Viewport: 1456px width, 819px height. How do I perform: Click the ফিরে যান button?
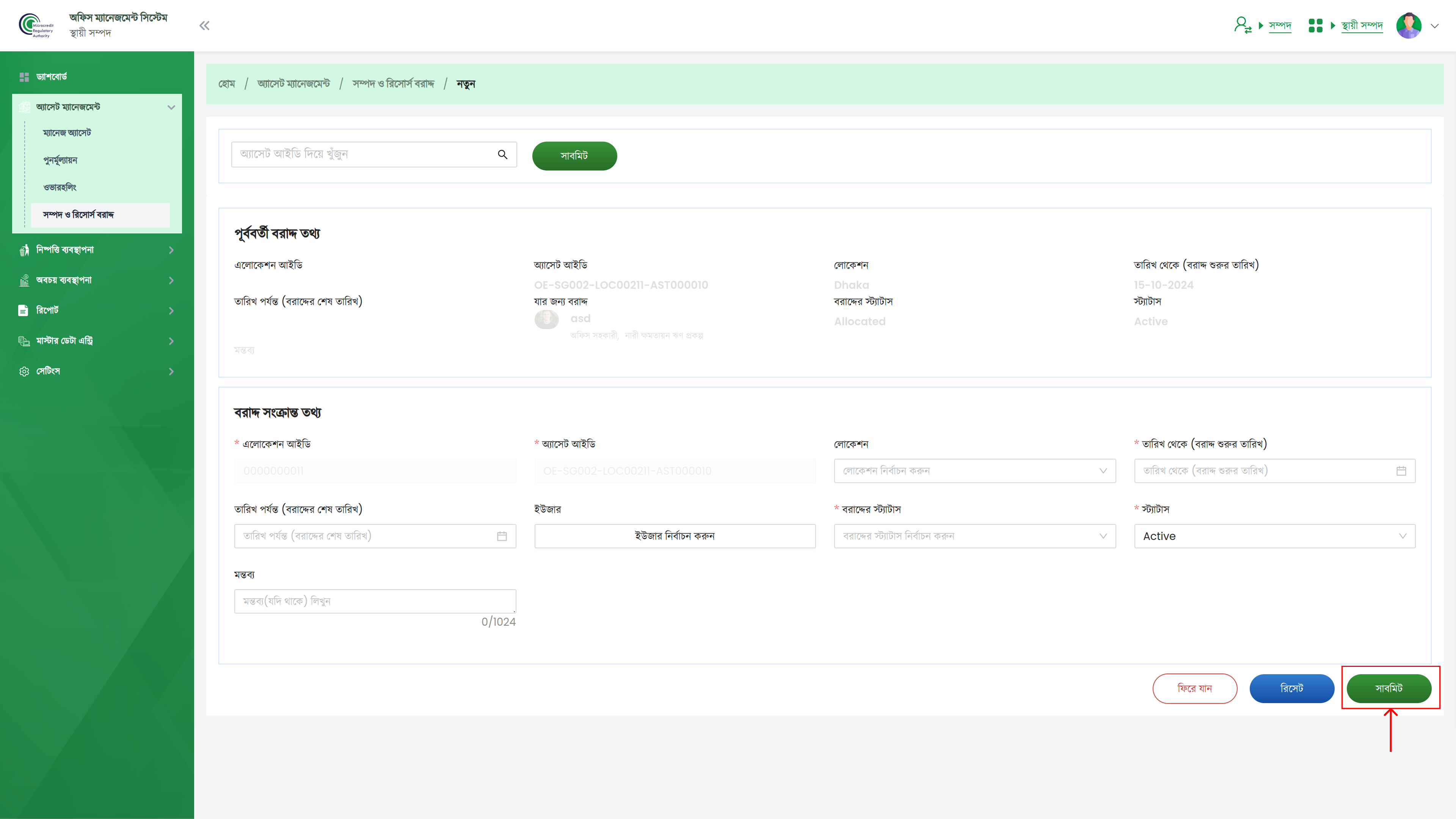click(x=1195, y=689)
